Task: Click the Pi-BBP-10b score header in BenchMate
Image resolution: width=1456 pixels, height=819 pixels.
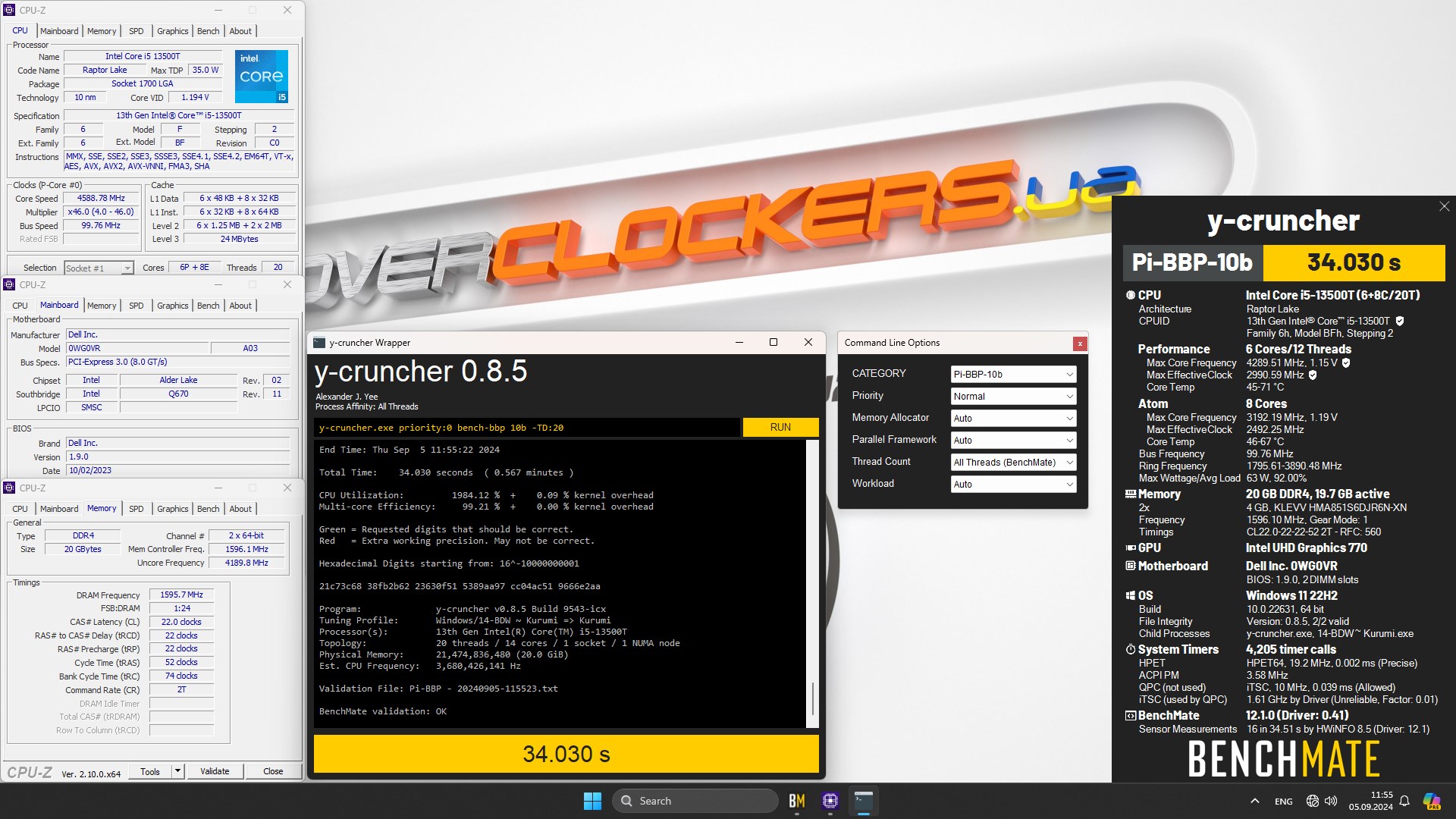Action: coord(1193,262)
